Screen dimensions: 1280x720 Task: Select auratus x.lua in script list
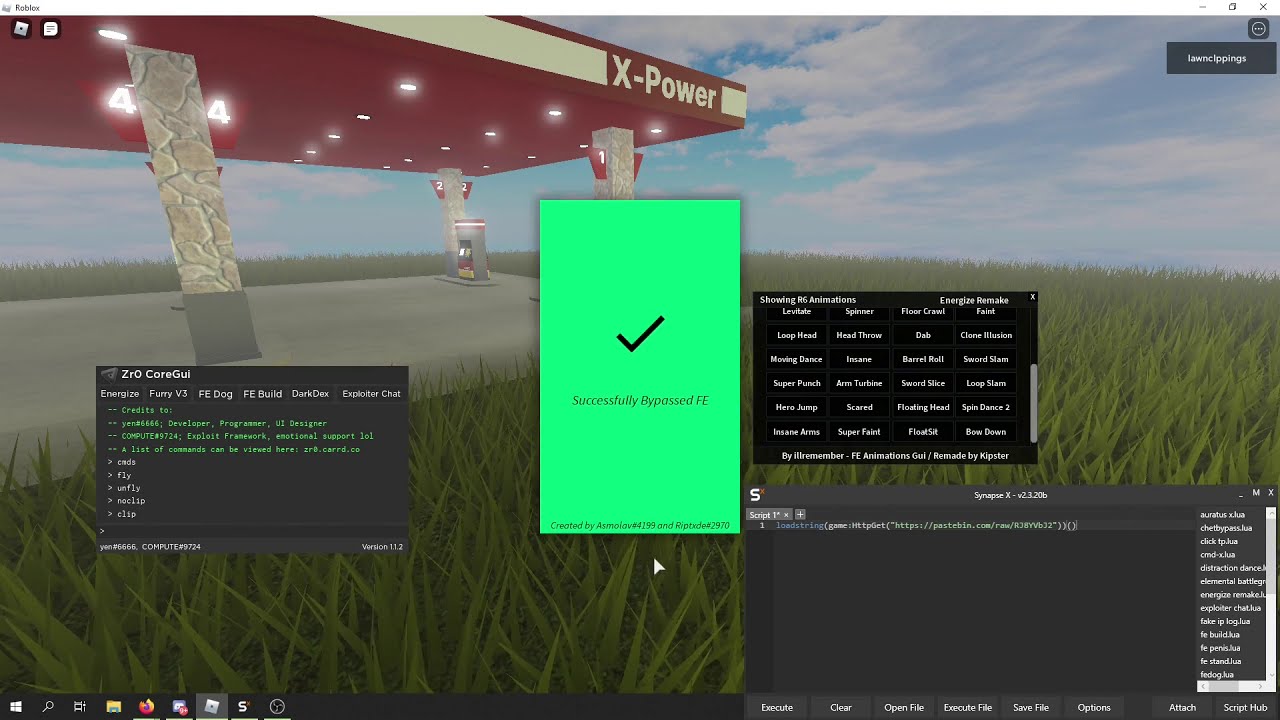1222,515
